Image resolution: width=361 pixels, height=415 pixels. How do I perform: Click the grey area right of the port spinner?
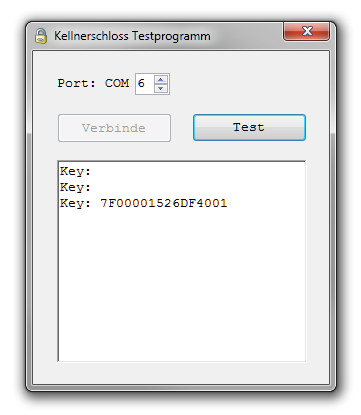[247, 84]
